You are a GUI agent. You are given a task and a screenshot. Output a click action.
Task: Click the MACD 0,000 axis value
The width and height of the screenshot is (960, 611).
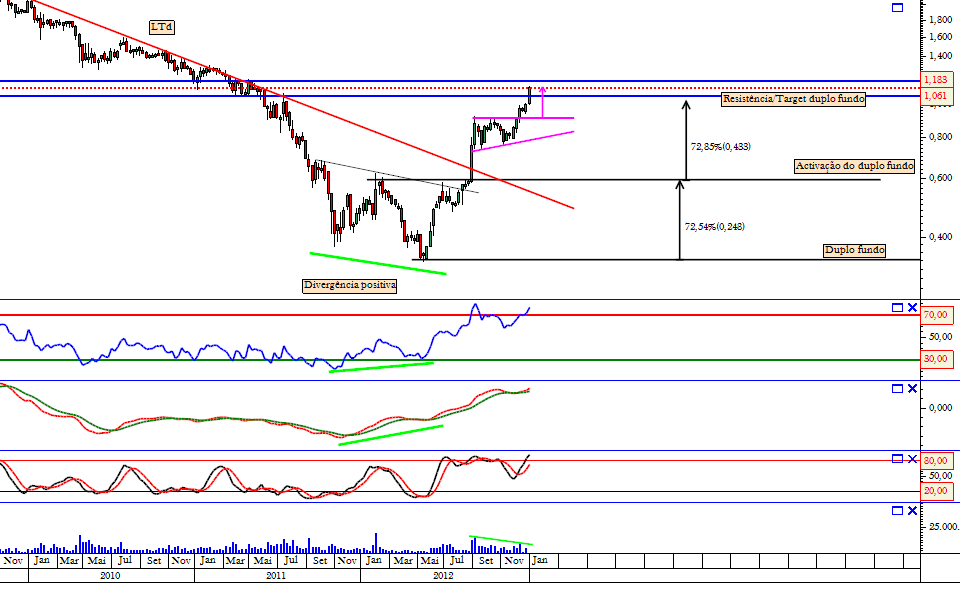[940, 408]
